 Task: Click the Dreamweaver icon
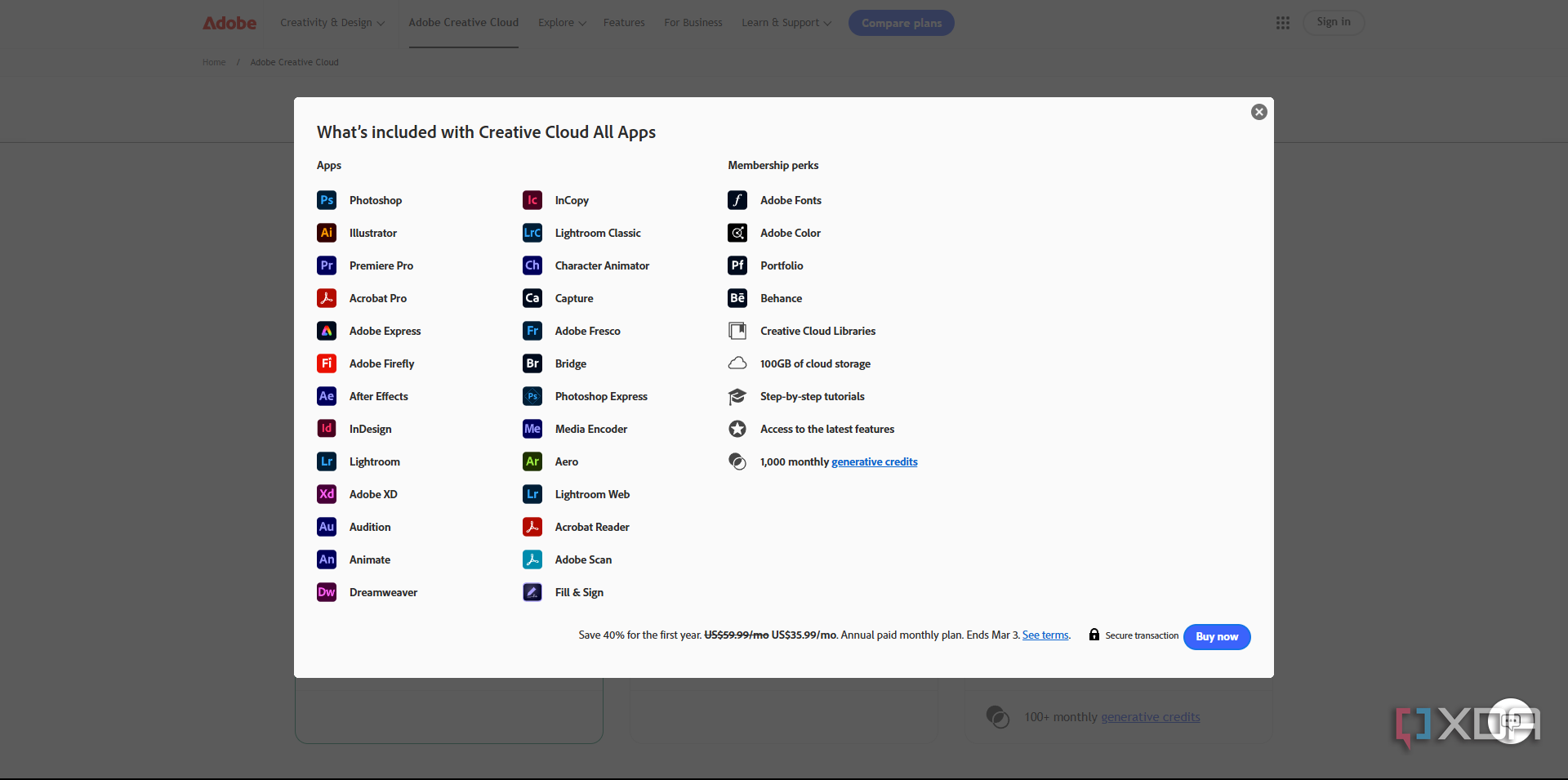click(327, 592)
